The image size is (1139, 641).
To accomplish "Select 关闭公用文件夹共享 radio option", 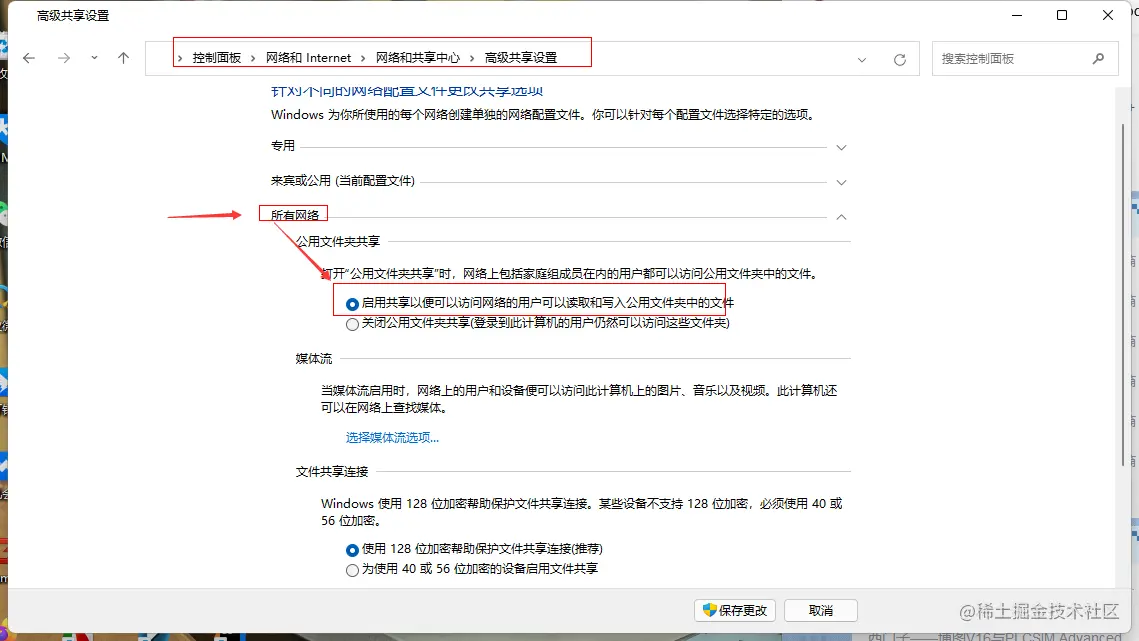I will point(352,324).
